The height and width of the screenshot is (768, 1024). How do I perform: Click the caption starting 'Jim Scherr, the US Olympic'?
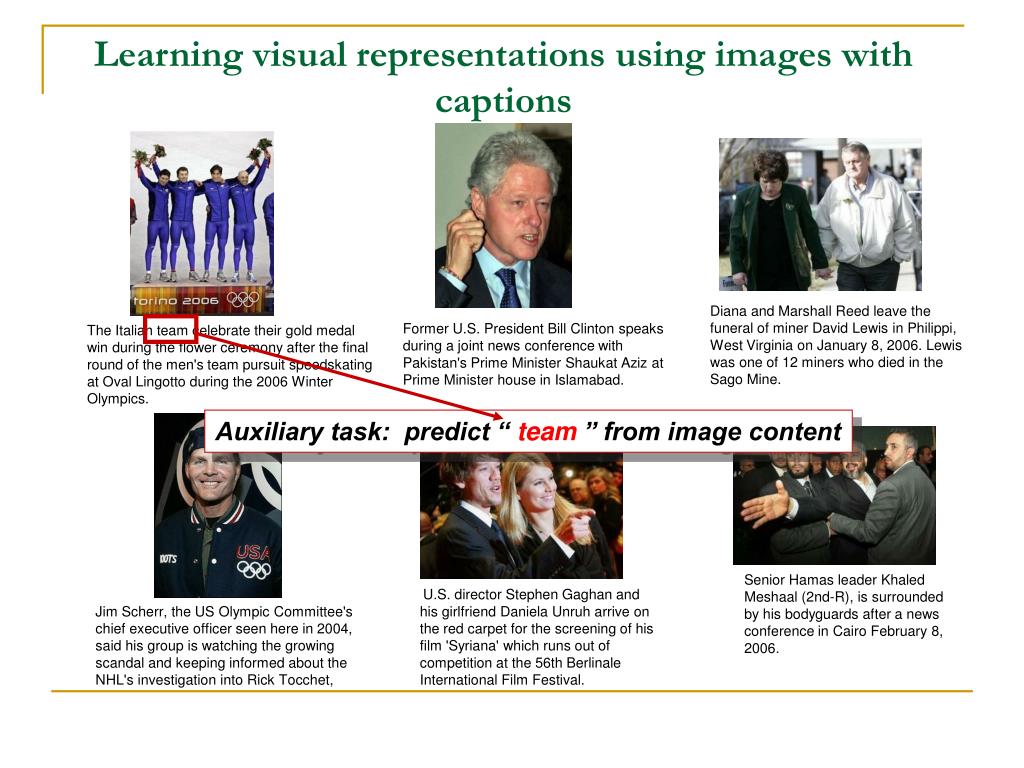tap(224, 646)
